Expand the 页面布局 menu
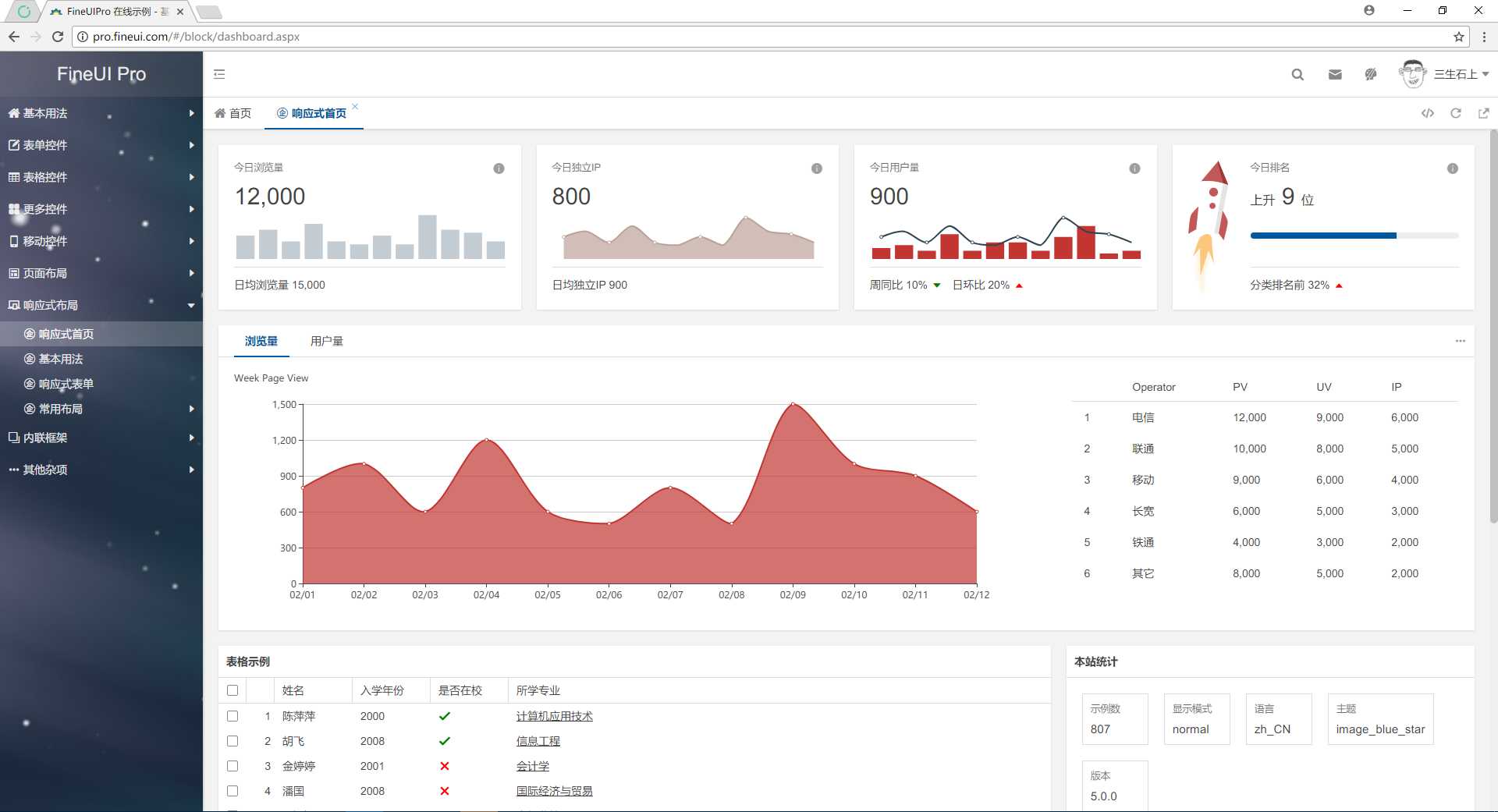 (101, 273)
